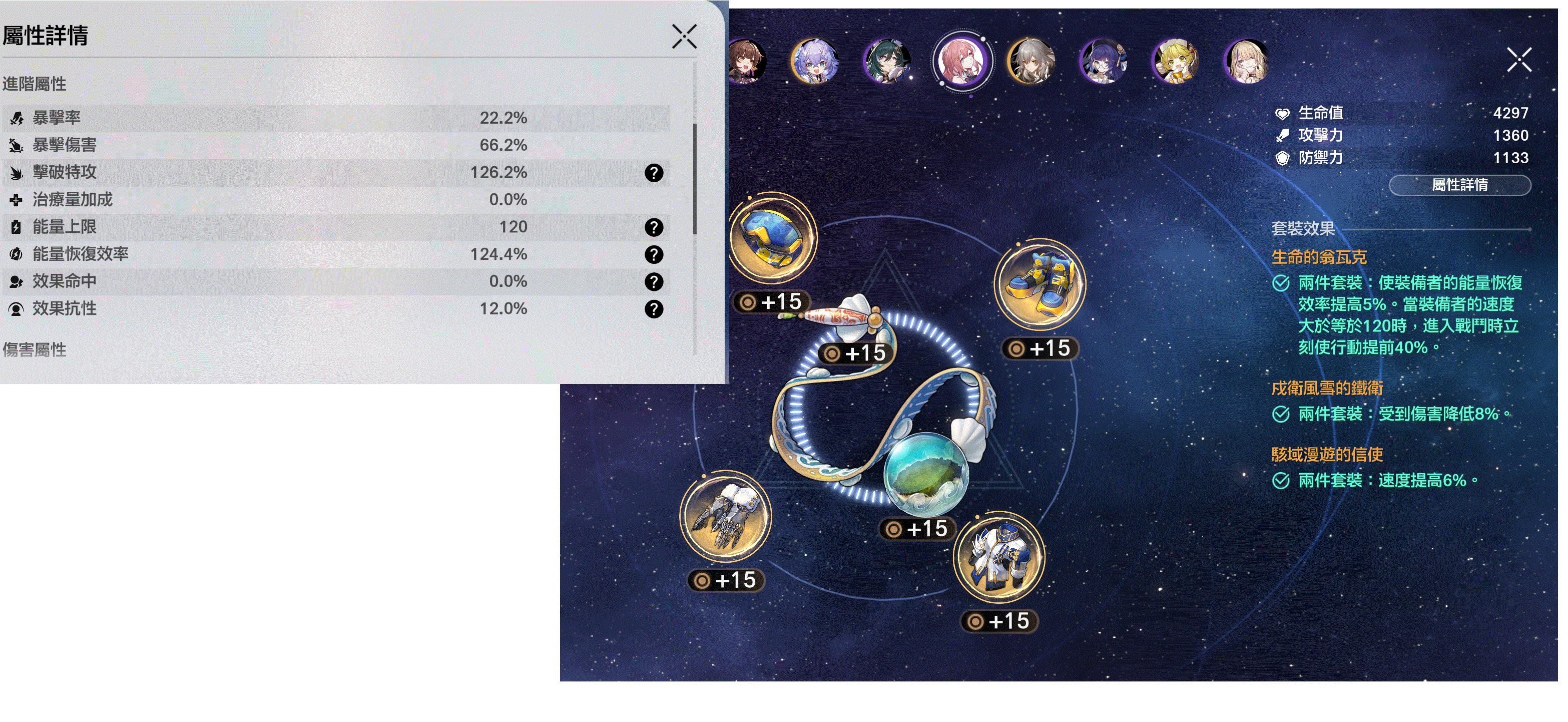
Task: Close the relic overview screen
Action: [x=1519, y=60]
